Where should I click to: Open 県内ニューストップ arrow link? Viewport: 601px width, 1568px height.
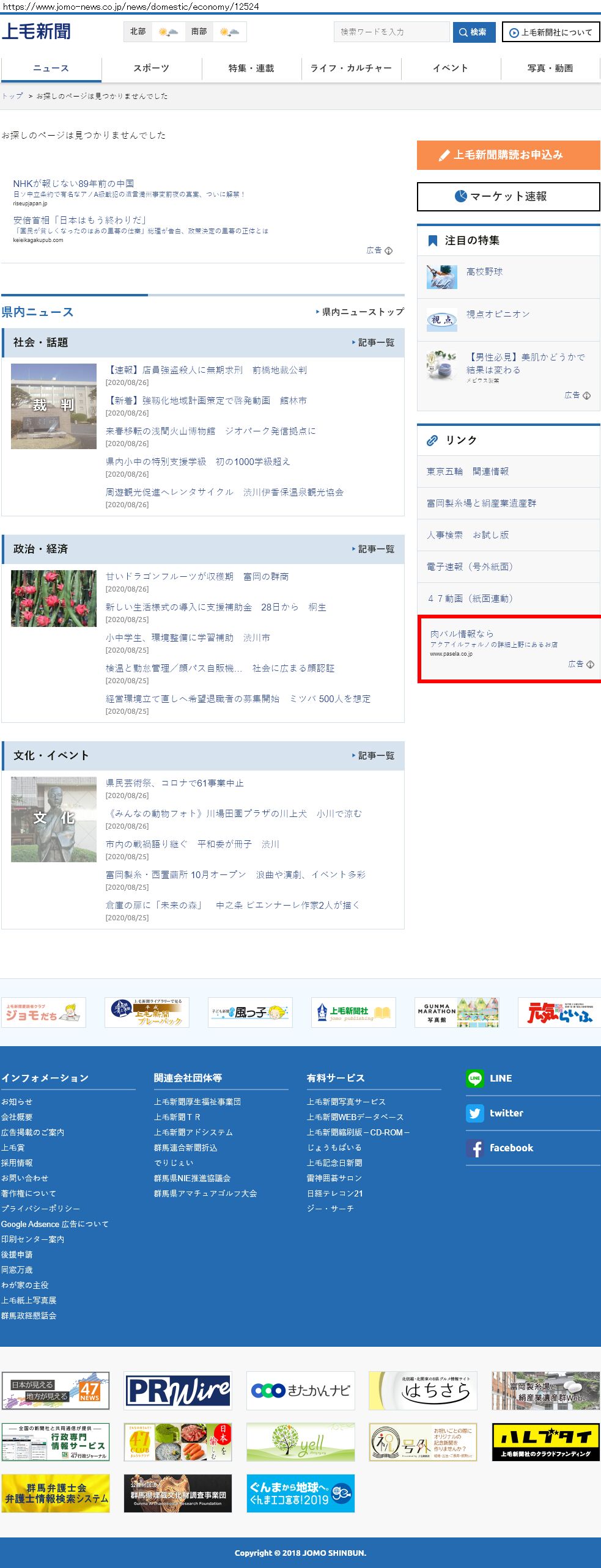pos(360,312)
